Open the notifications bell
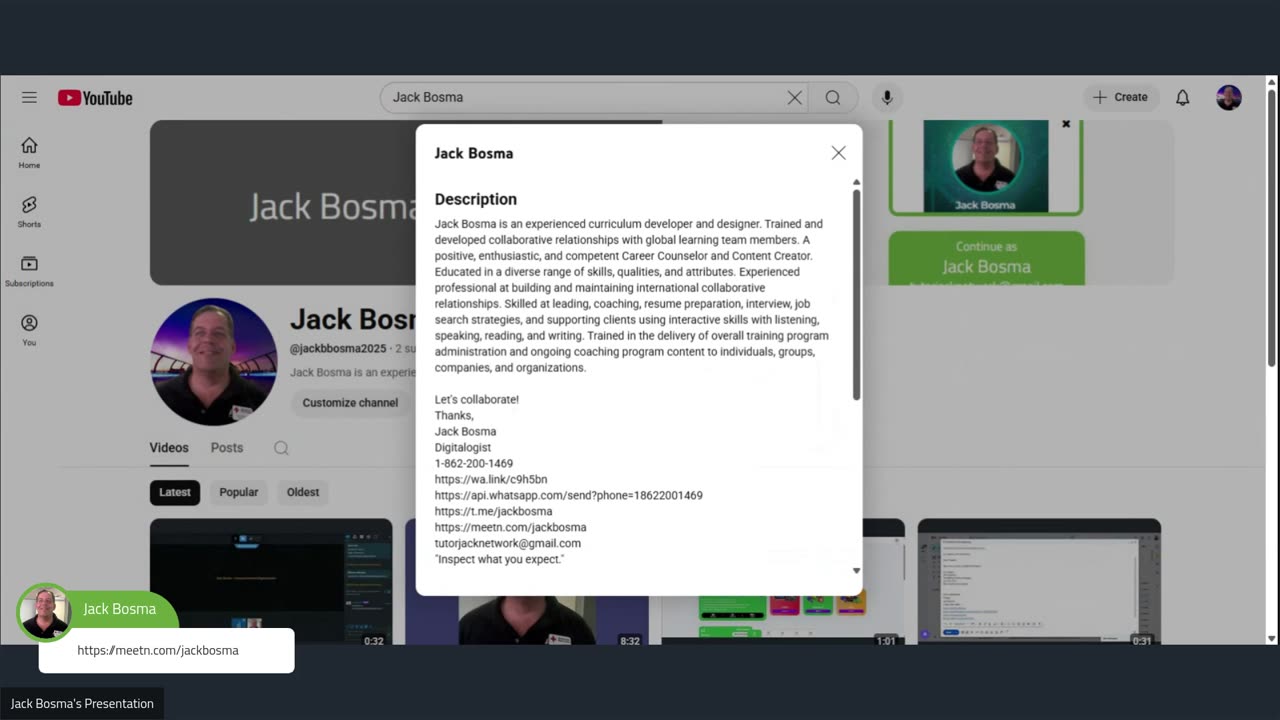Viewport: 1280px width, 720px height. pyautogui.click(x=1182, y=97)
